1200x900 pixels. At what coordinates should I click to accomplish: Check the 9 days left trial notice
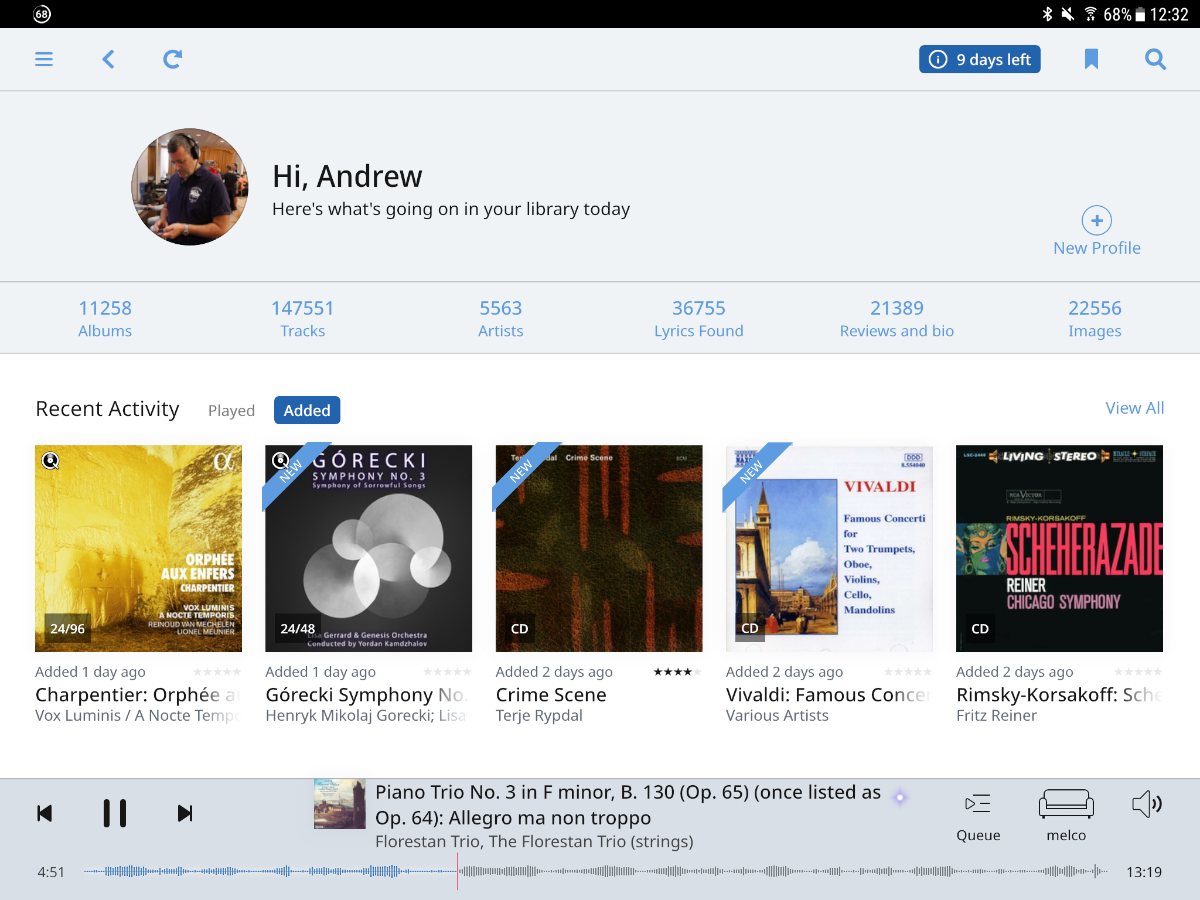(x=979, y=59)
